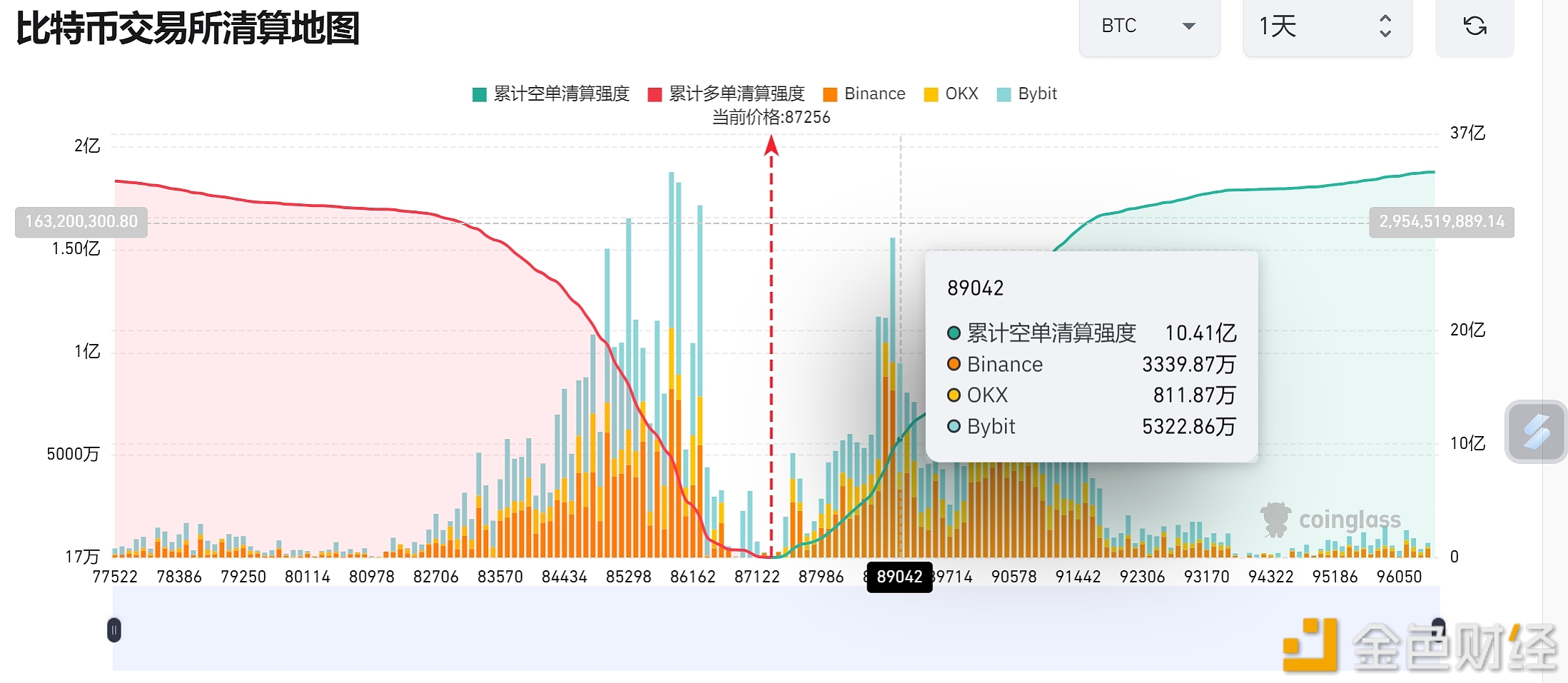Toggle 累计空单清算强度 legend series
Image resolution: width=1568 pixels, height=683 pixels.
[x=551, y=93]
